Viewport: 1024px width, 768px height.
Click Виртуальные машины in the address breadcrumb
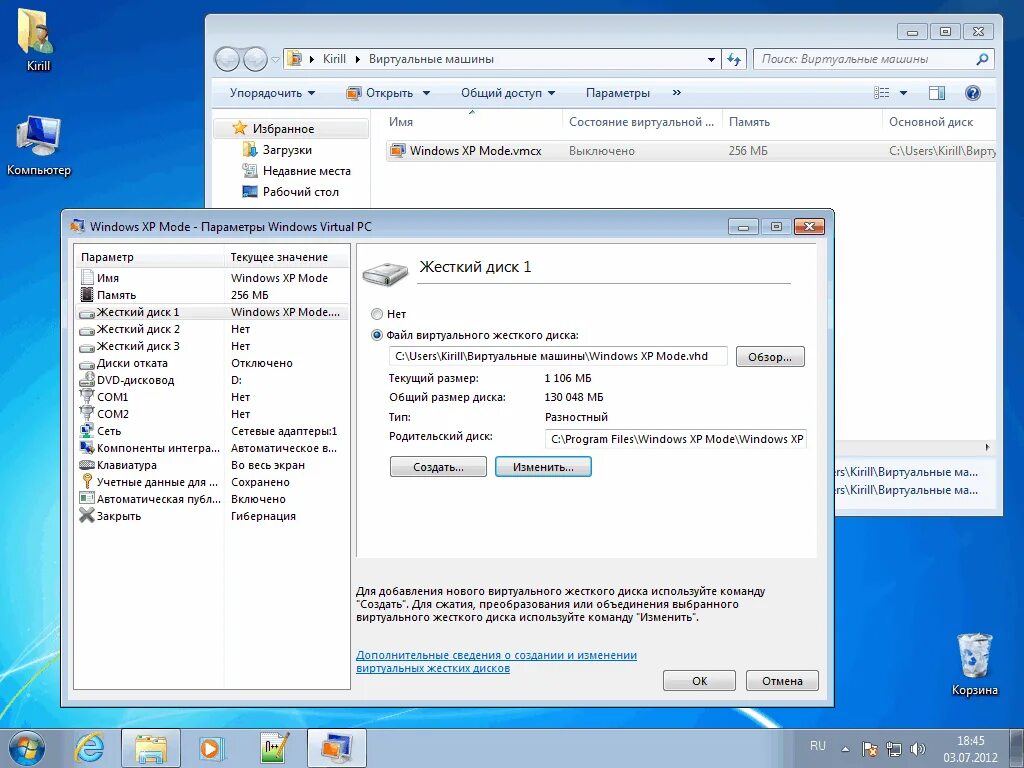[x=431, y=59]
